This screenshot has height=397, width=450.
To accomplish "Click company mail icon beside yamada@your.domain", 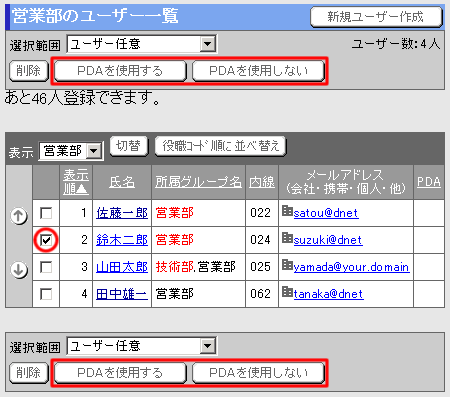I will (287, 265).
